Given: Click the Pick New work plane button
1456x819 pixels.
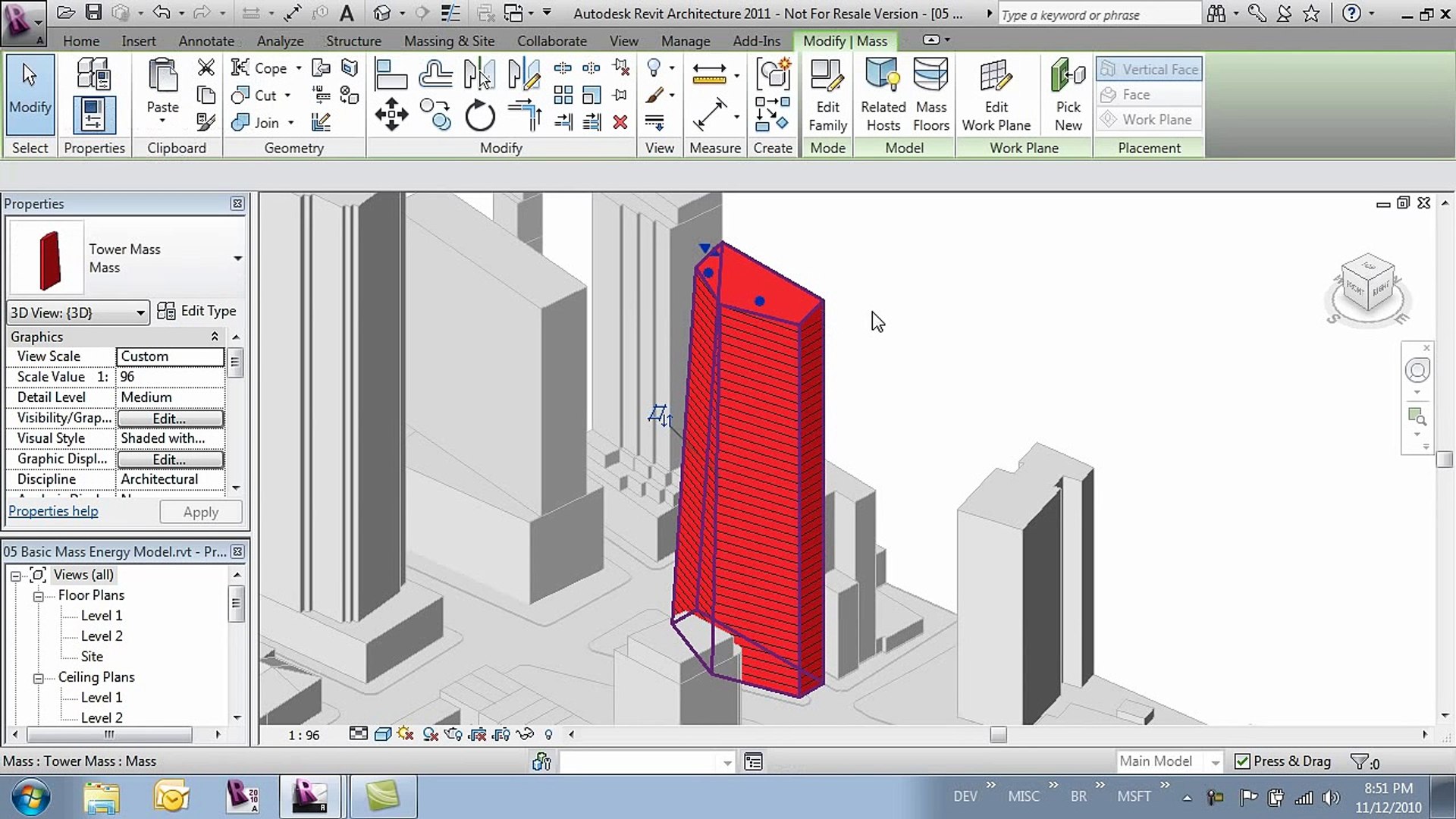Looking at the screenshot, I should point(1068,96).
